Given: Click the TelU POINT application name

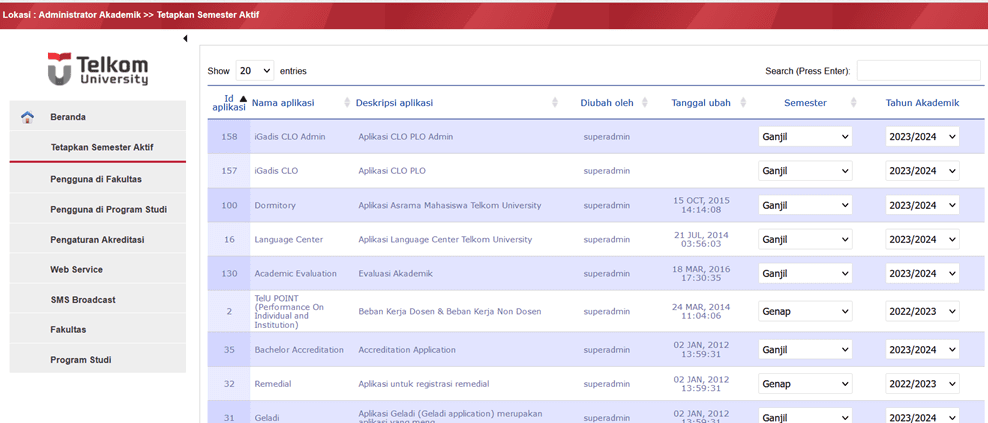Looking at the screenshot, I should point(289,311).
